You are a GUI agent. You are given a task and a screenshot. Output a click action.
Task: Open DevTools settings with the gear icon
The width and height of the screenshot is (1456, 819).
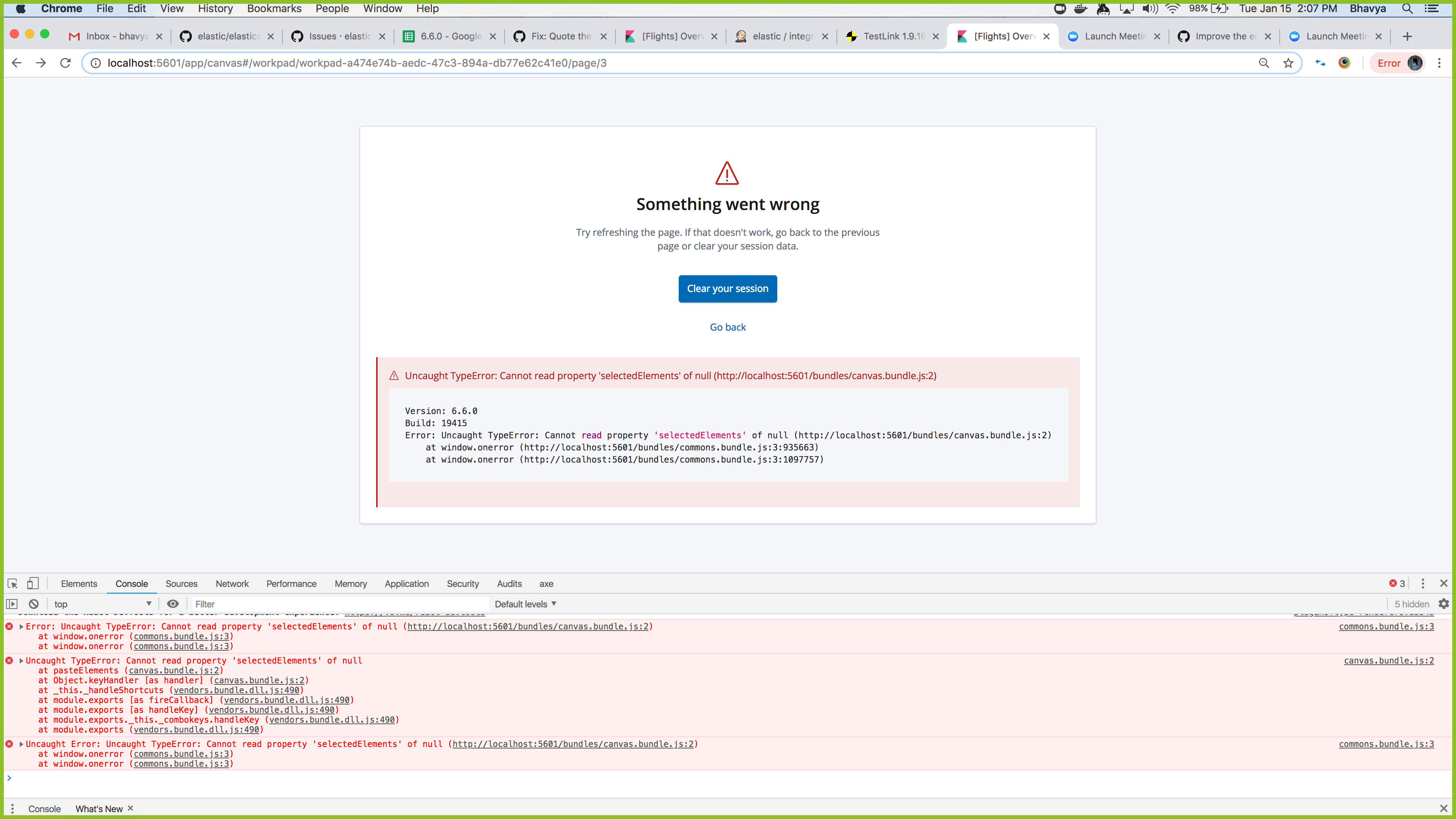[x=1445, y=604]
